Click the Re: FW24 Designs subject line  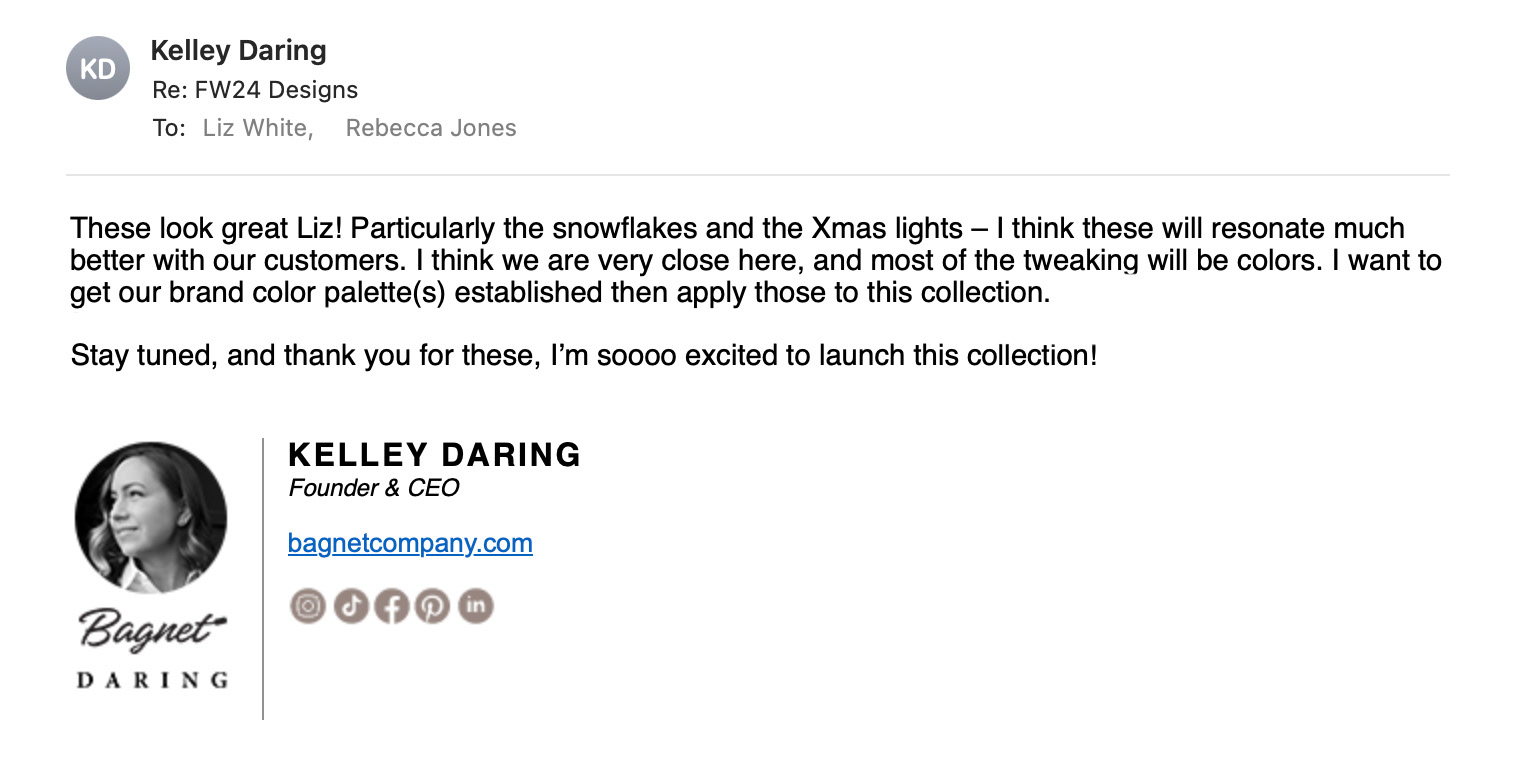[x=255, y=90]
